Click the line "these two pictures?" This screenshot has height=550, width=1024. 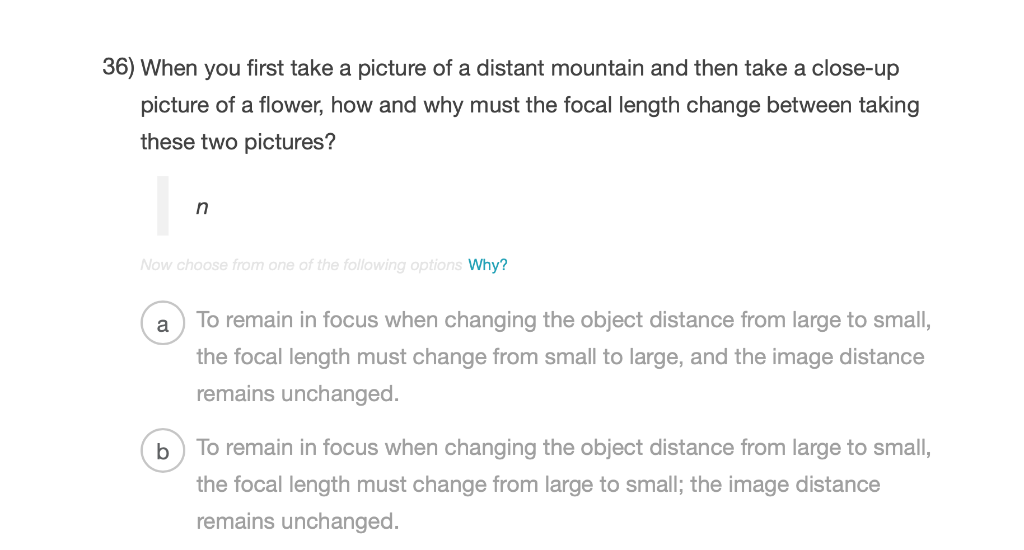(238, 142)
